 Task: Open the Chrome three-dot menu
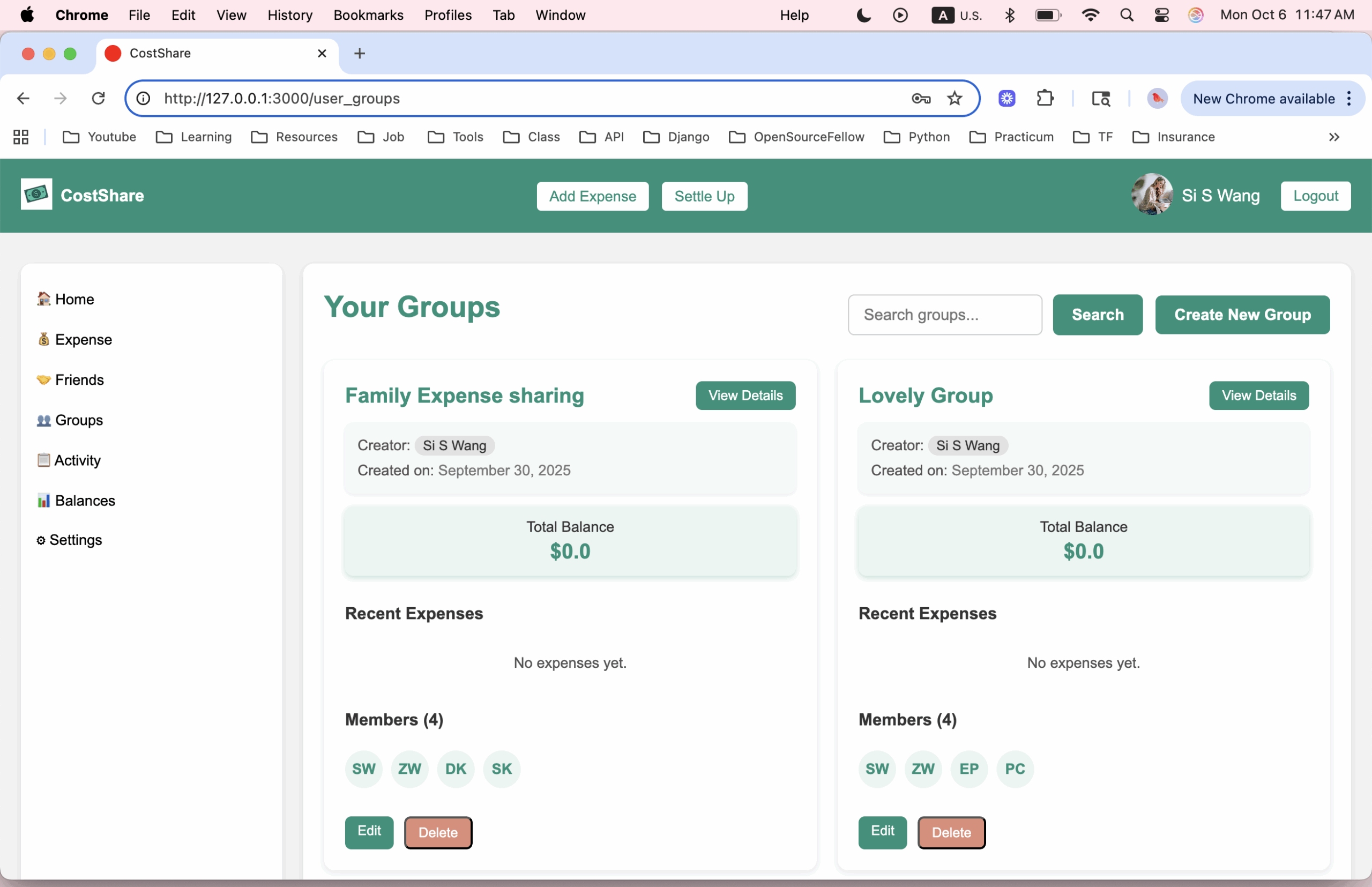(x=1349, y=99)
